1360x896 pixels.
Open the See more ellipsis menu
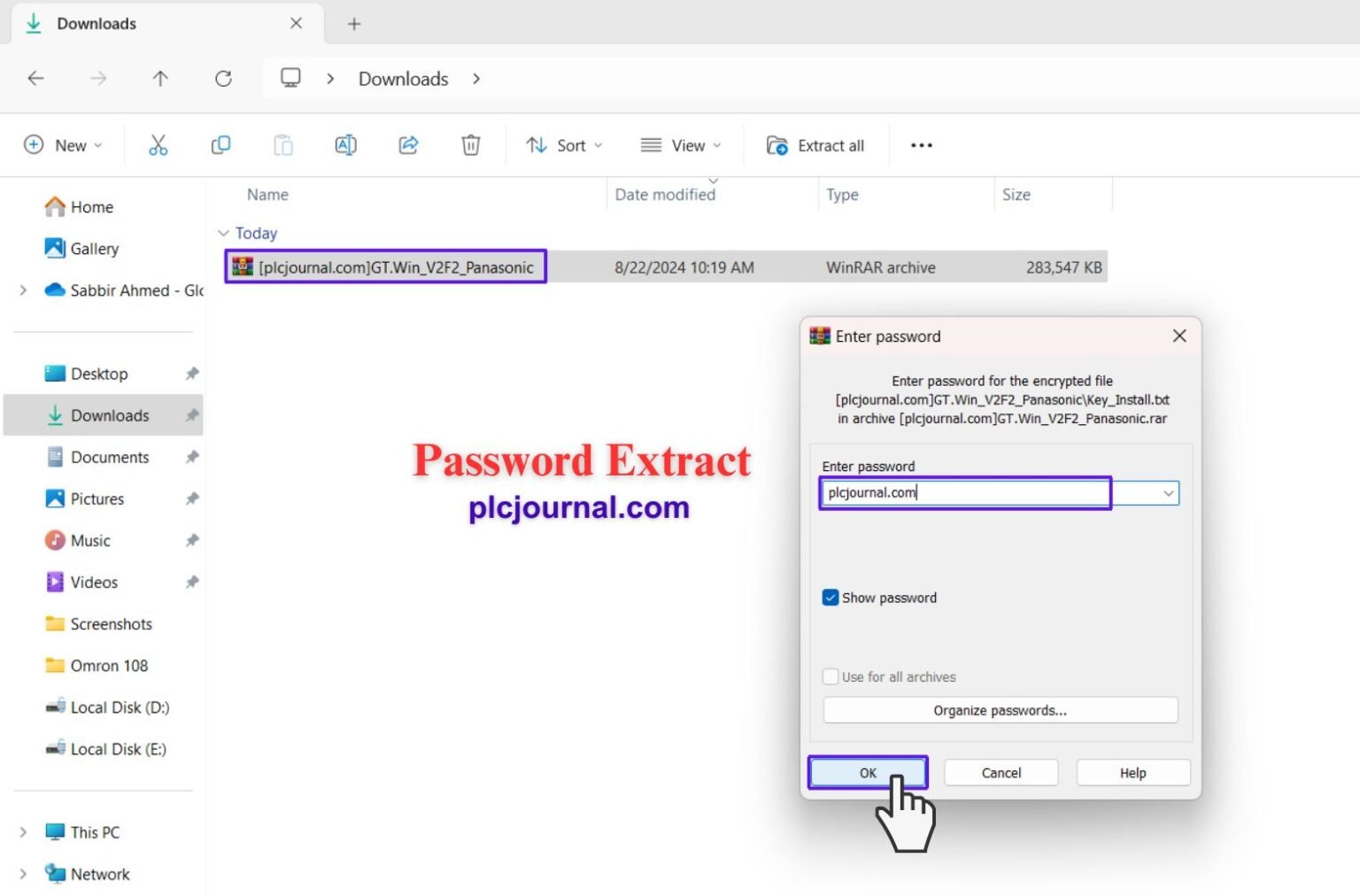click(x=922, y=145)
